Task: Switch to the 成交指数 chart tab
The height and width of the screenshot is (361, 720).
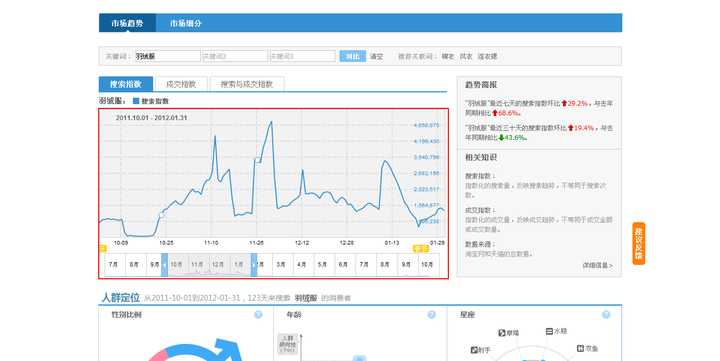Action: (x=181, y=84)
